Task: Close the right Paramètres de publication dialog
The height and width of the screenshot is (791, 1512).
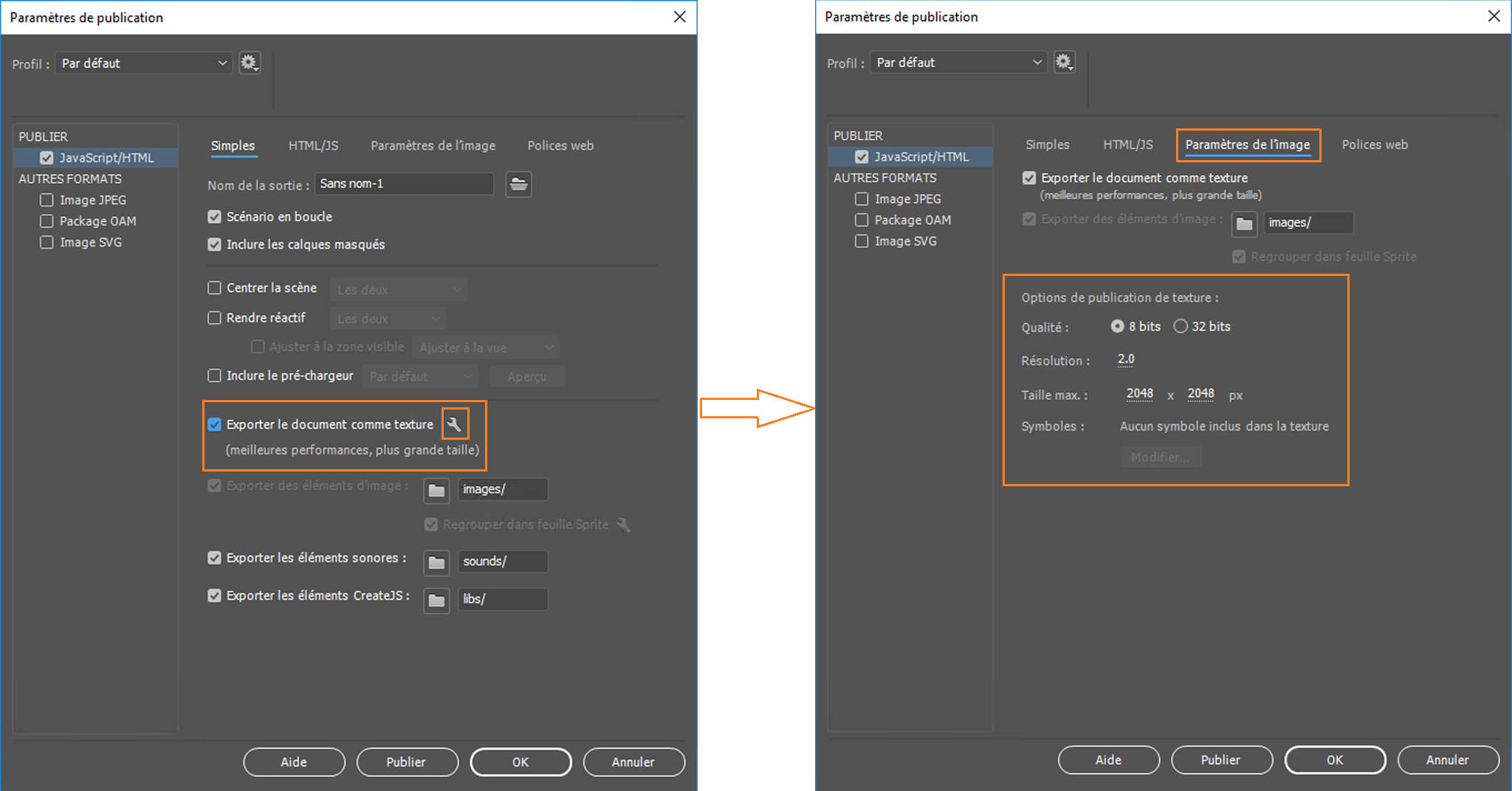Action: (1494, 16)
